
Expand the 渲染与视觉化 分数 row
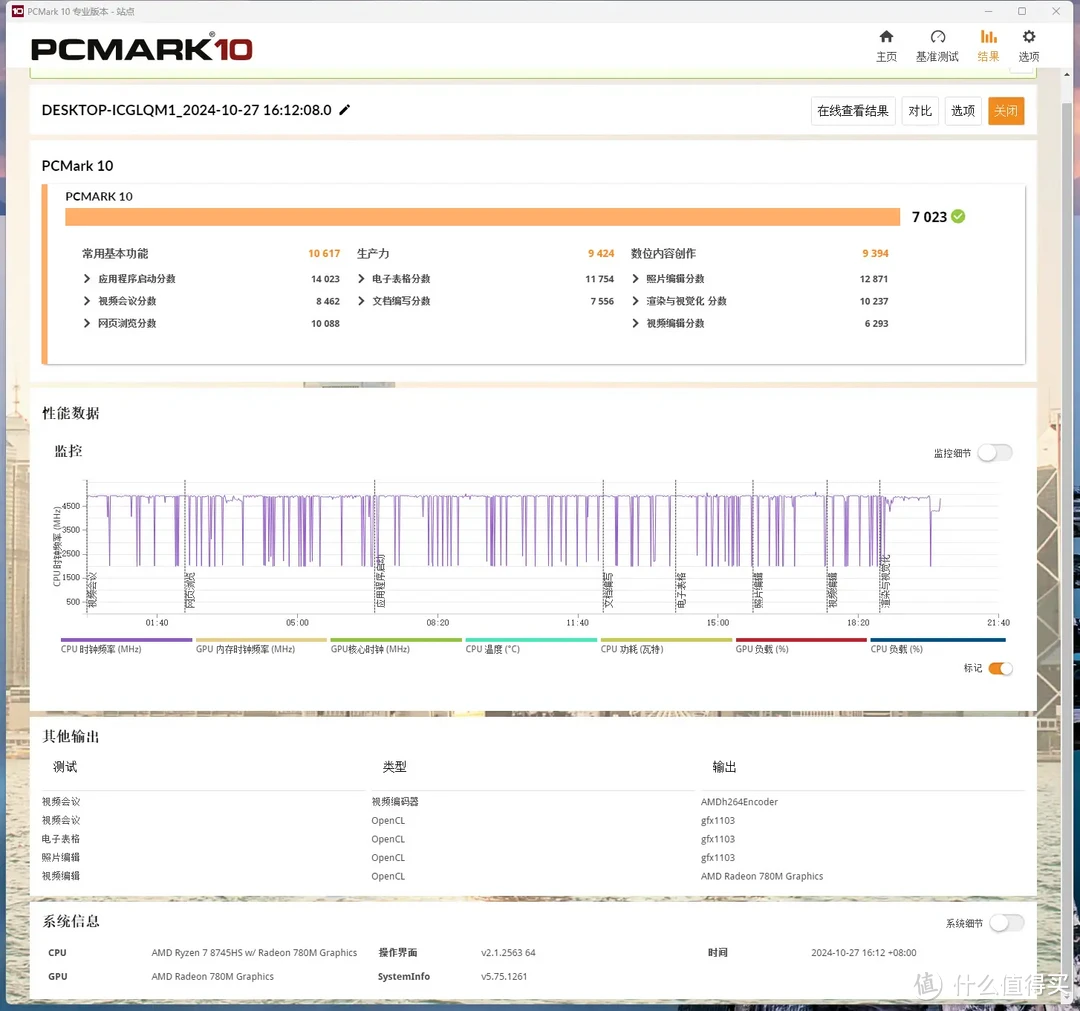(x=635, y=301)
